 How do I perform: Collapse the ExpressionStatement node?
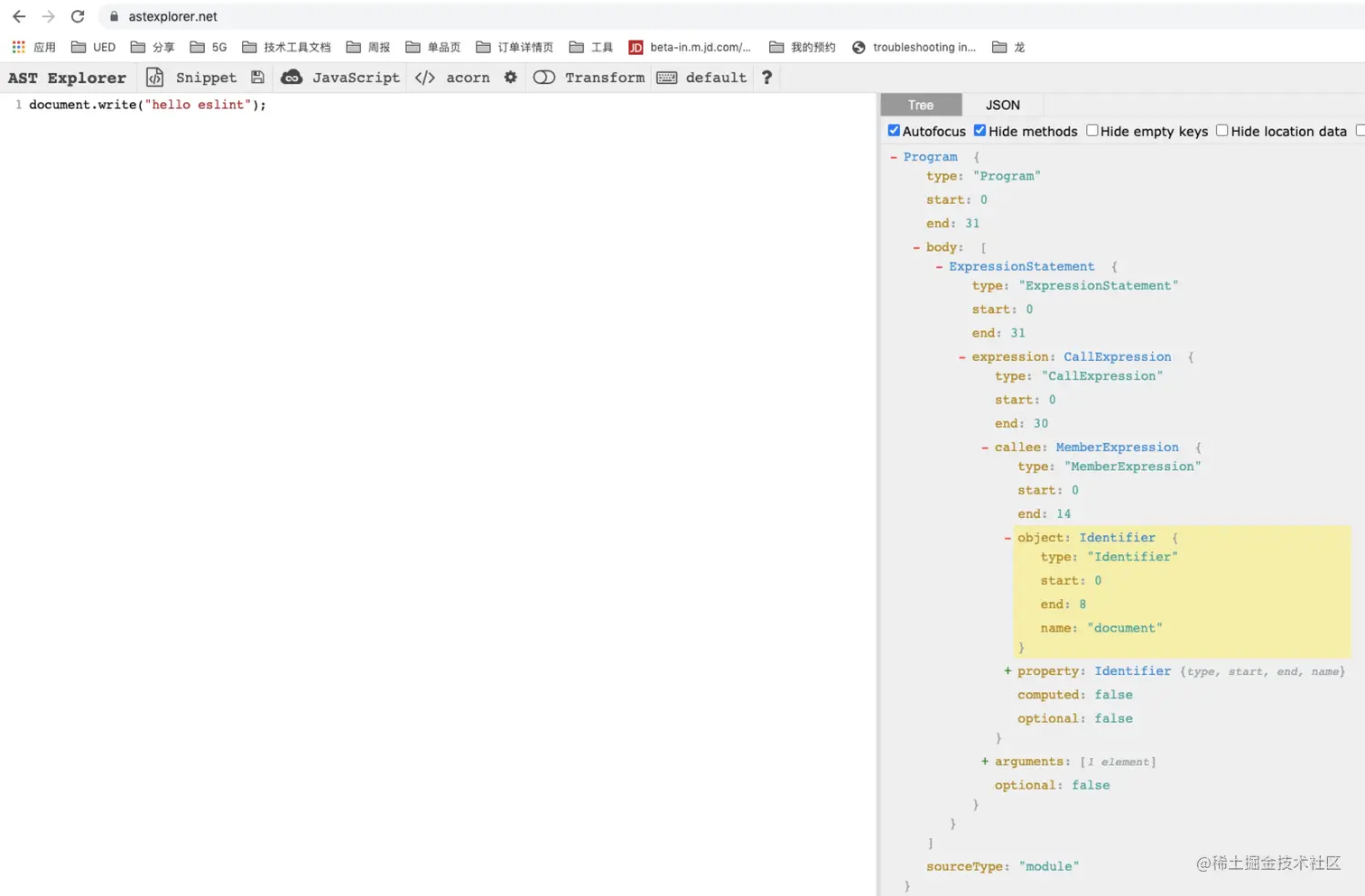click(940, 267)
